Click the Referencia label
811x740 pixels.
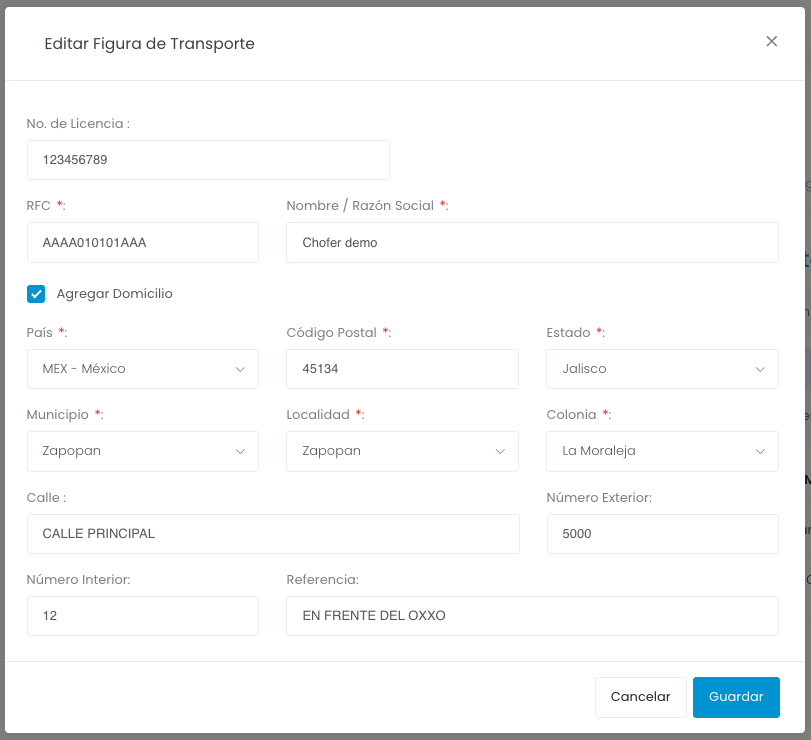point(322,580)
